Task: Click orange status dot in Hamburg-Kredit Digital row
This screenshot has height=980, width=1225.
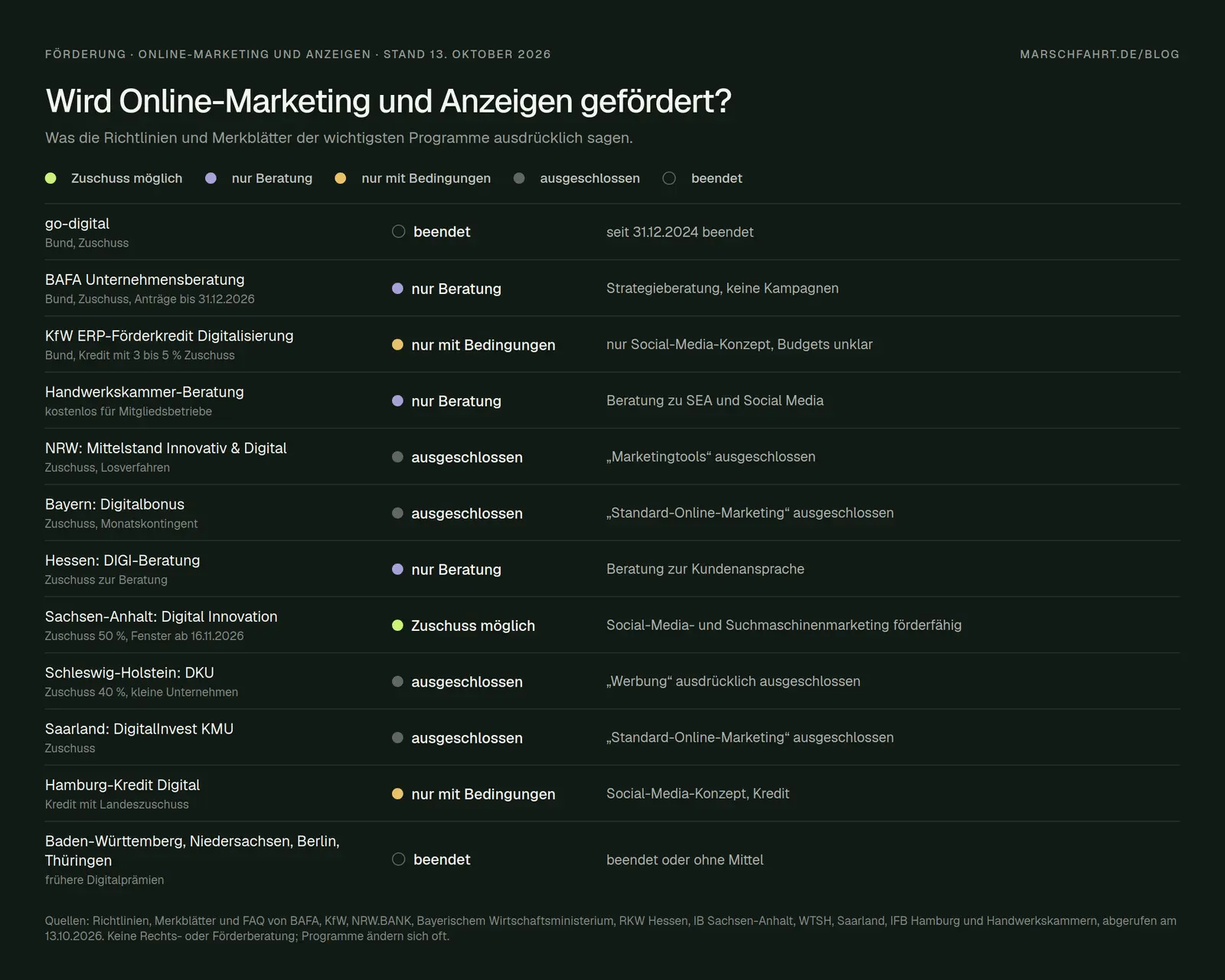Action: click(x=397, y=794)
